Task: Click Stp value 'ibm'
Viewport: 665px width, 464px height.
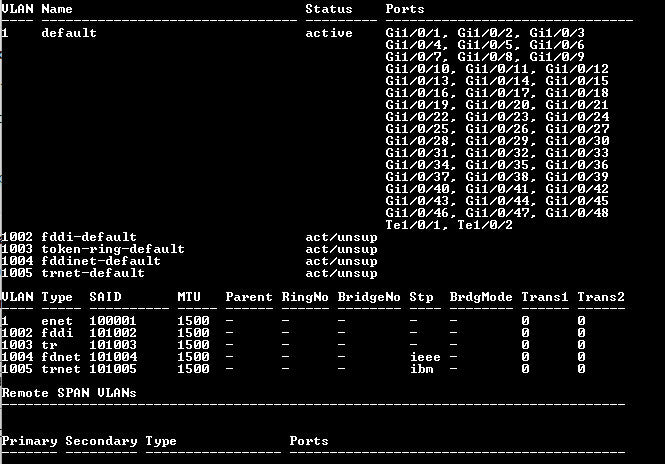Action: click(x=422, y=369)
